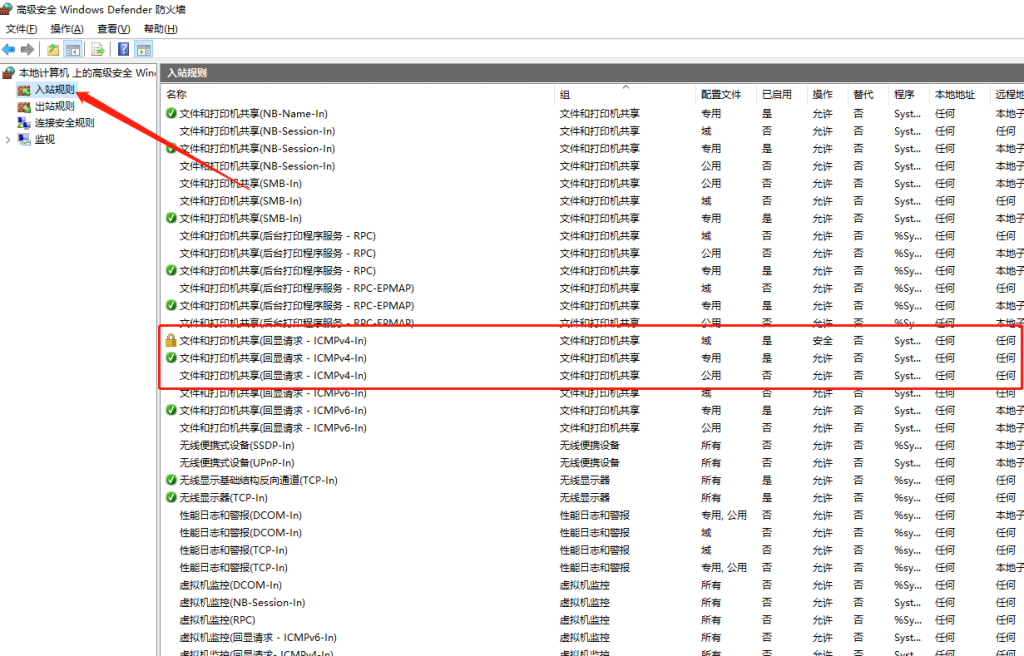Click the green check on the 专用 ICMPv4-In rule

[x=171, y=358]
